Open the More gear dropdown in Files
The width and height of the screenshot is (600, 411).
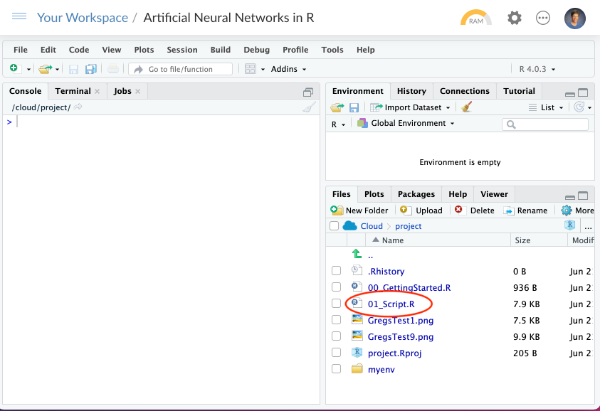coord(577,210)
